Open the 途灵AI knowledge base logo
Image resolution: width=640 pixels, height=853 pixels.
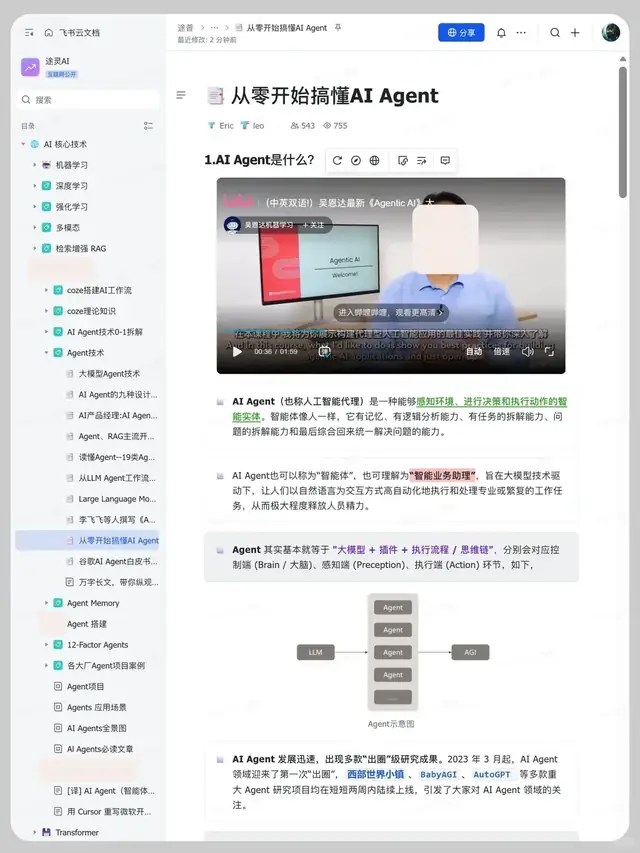30,67
